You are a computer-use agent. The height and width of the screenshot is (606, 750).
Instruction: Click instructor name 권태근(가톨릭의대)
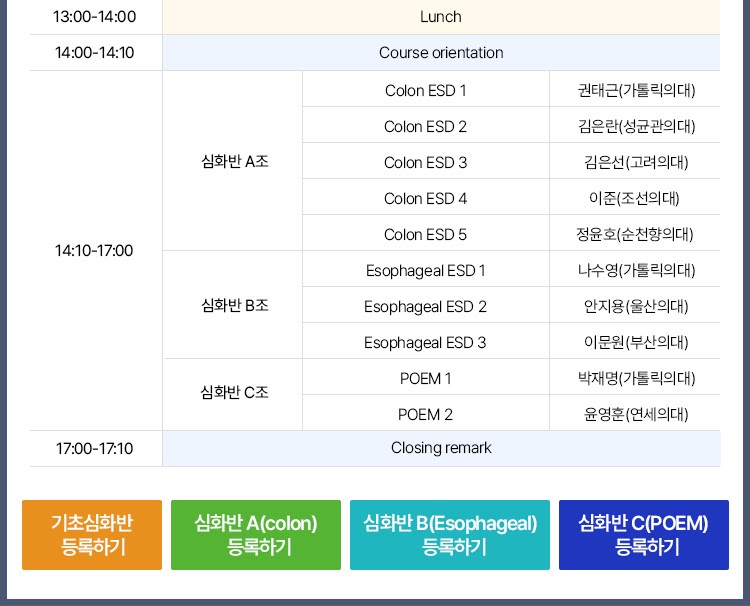tap(636, 90)
